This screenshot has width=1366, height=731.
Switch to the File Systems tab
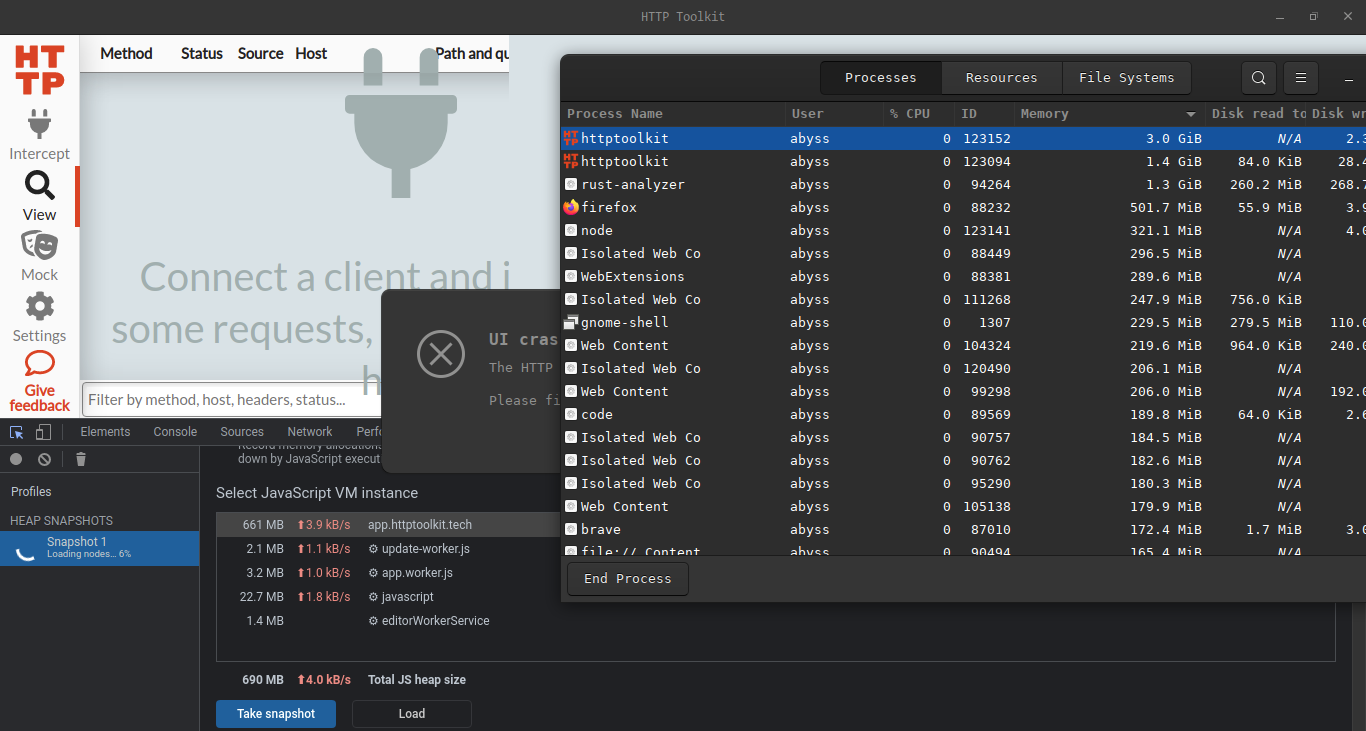point(1126,77)
